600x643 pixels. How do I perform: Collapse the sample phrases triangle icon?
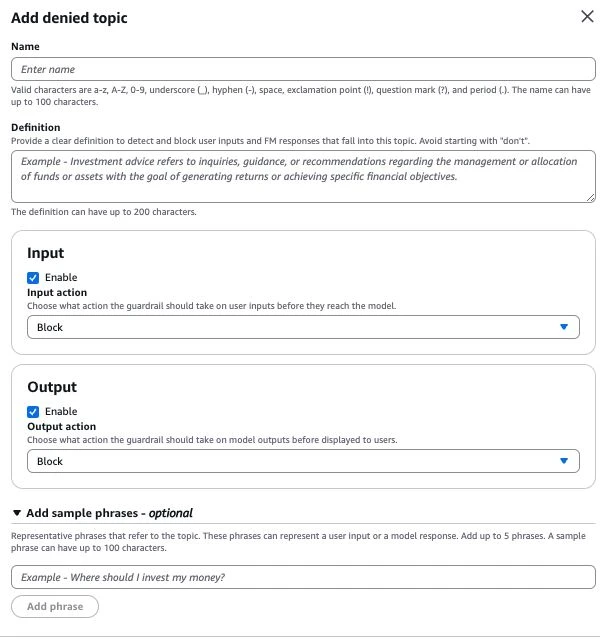pos(17,513)
